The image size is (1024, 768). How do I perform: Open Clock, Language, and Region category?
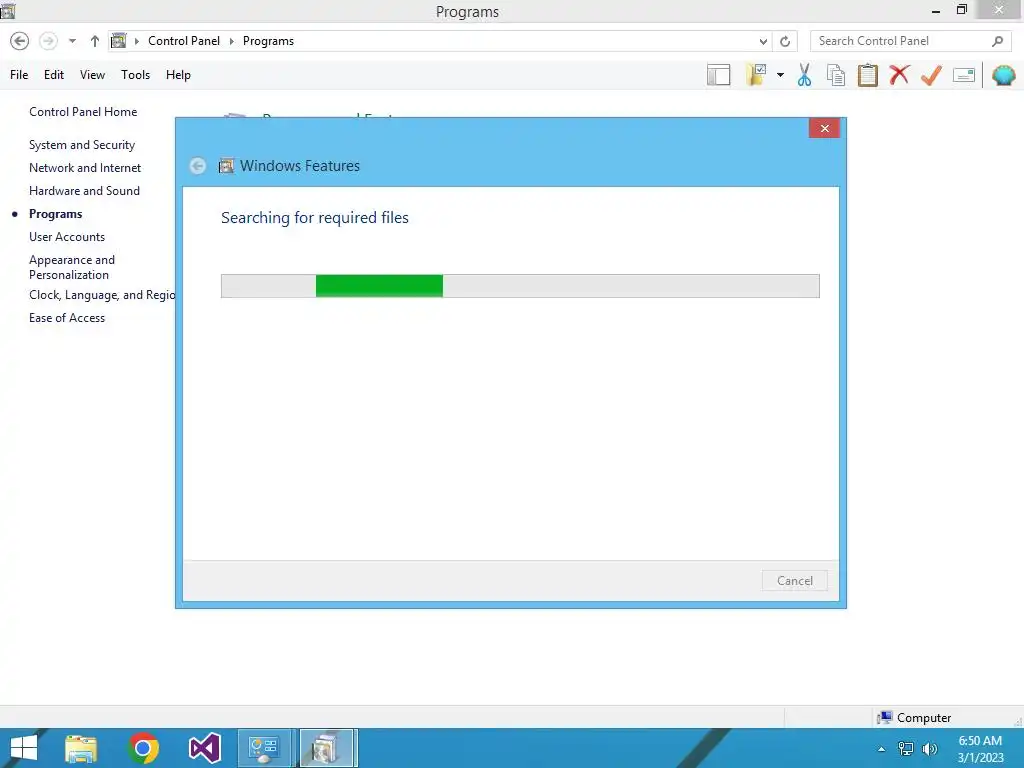point(102,295)
